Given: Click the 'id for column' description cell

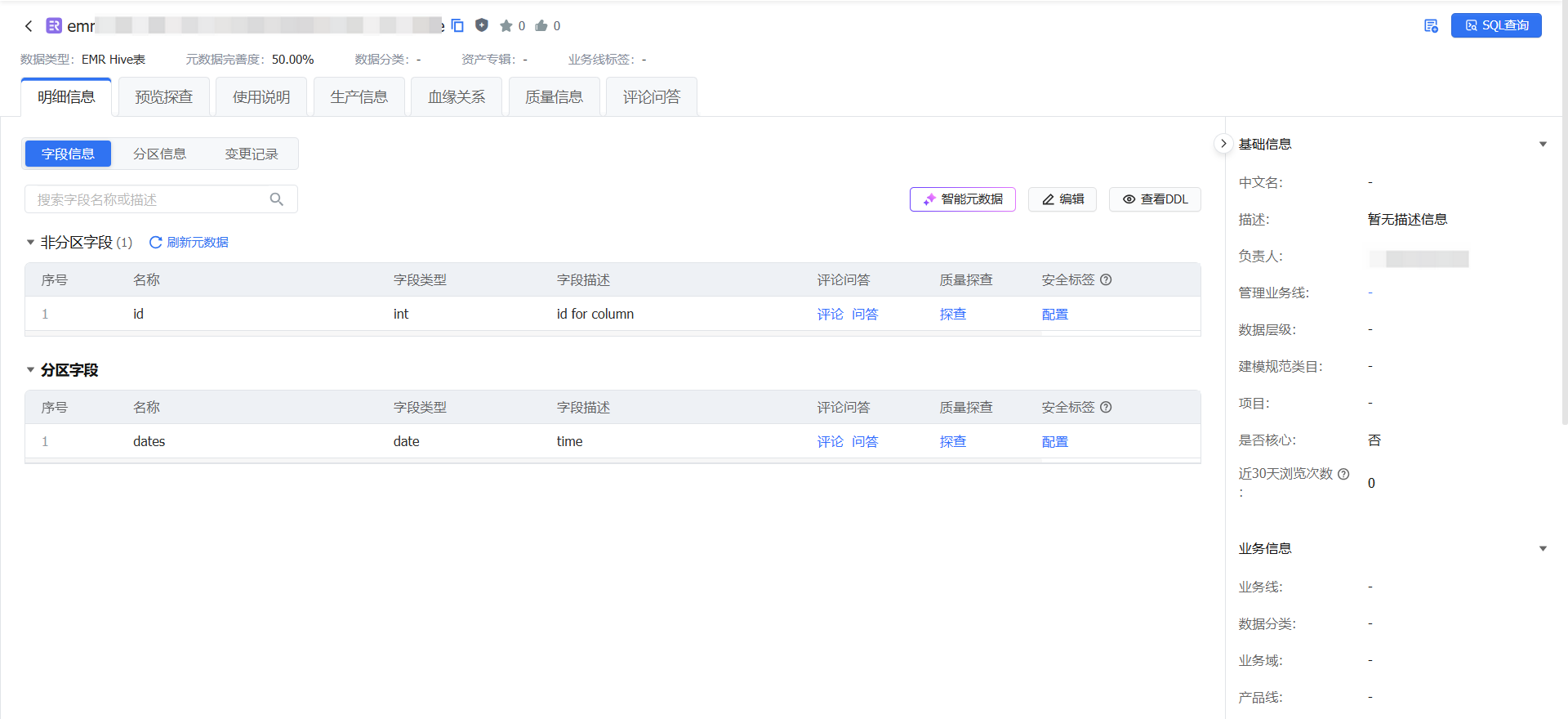Looking at the screenshot, I should pyautogui.click(x=595, y=314).
